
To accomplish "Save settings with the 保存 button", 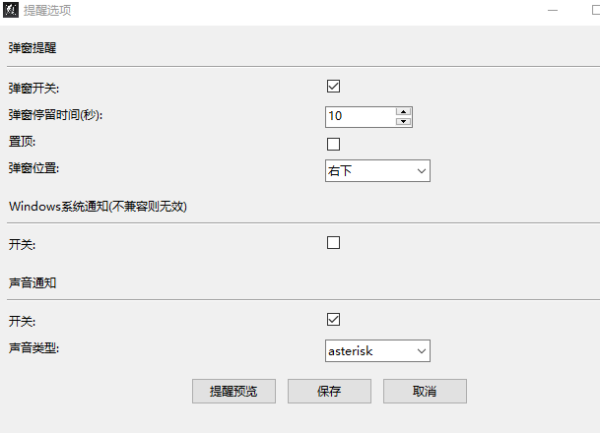I will (x=329, y=391).
